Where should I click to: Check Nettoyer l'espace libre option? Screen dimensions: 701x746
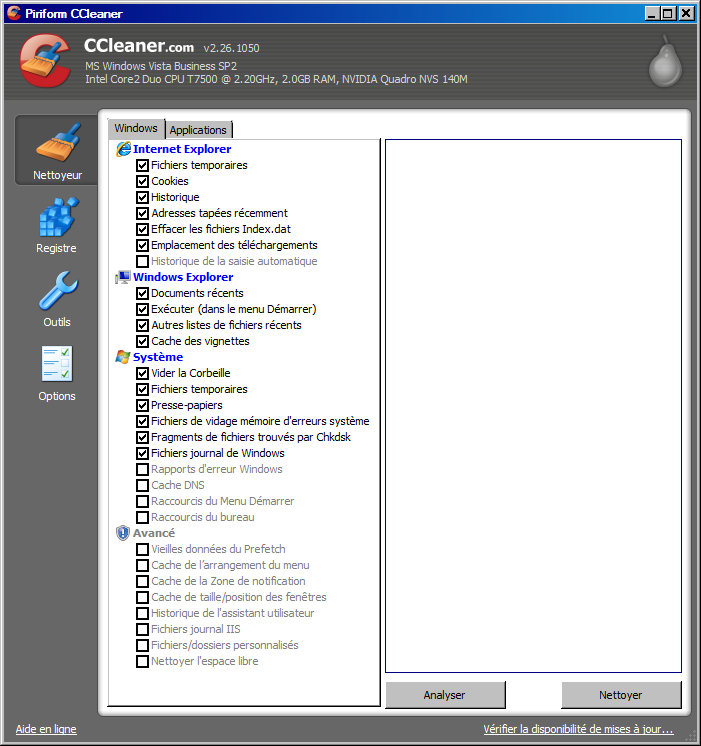click(x=142, y=661)
